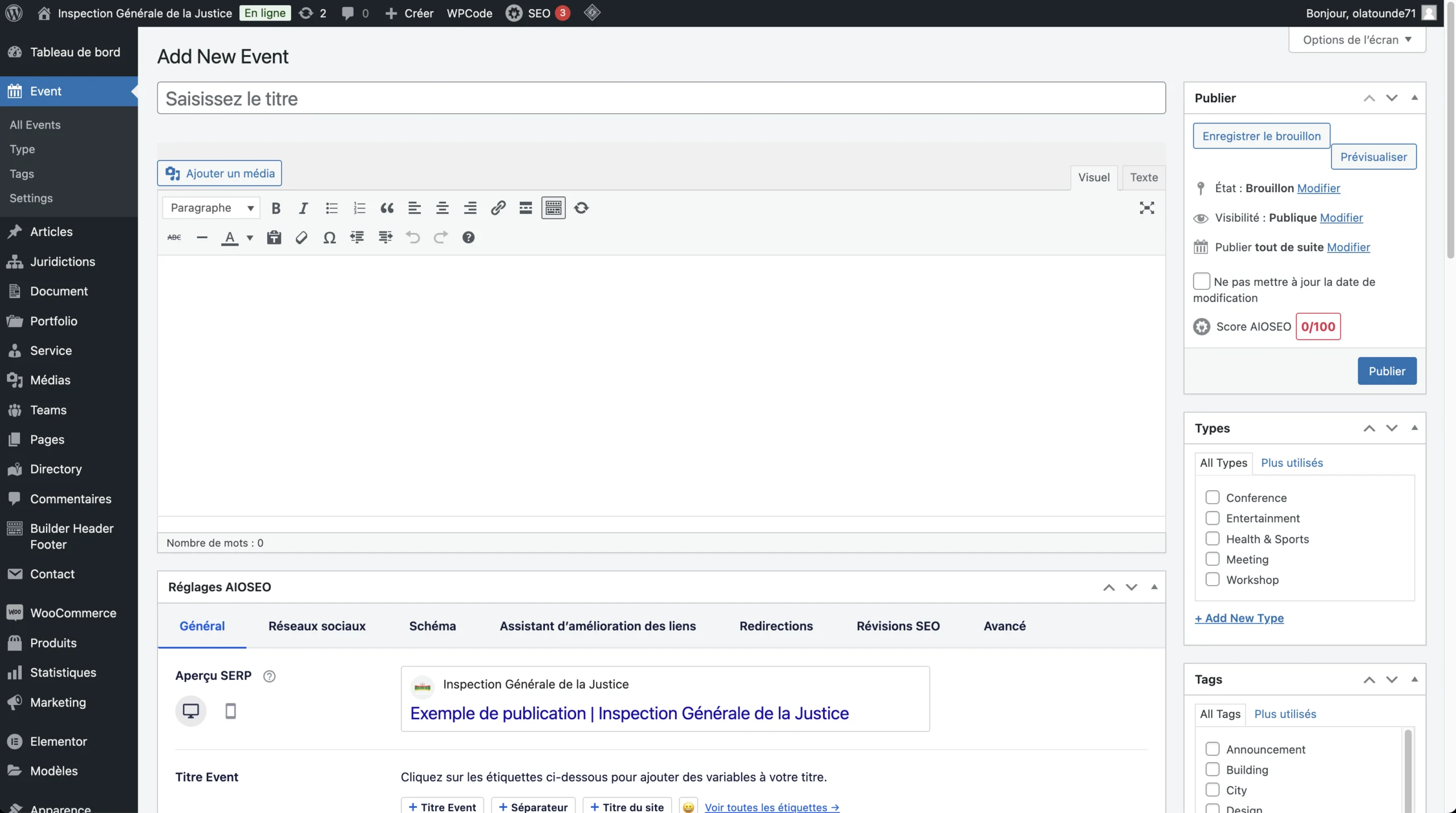Expand Options de l'écran panel
1456x813 pixels.
pos(1356,40)
